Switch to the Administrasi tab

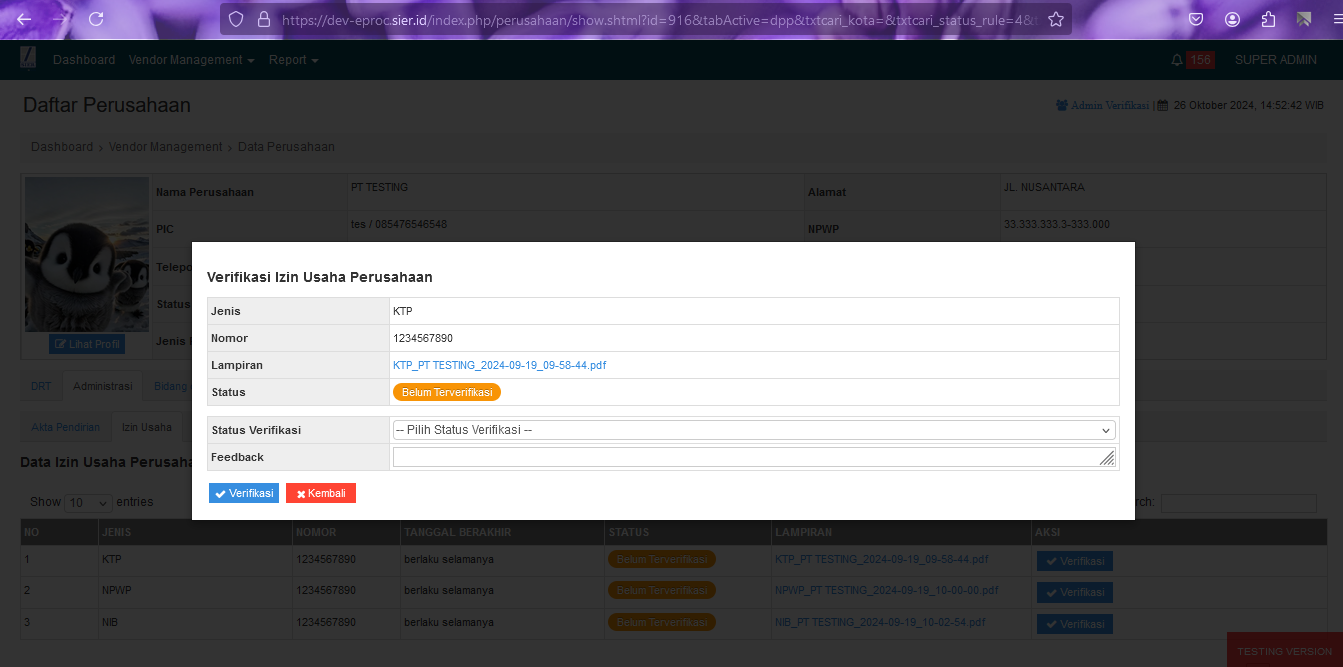(102, 386)
